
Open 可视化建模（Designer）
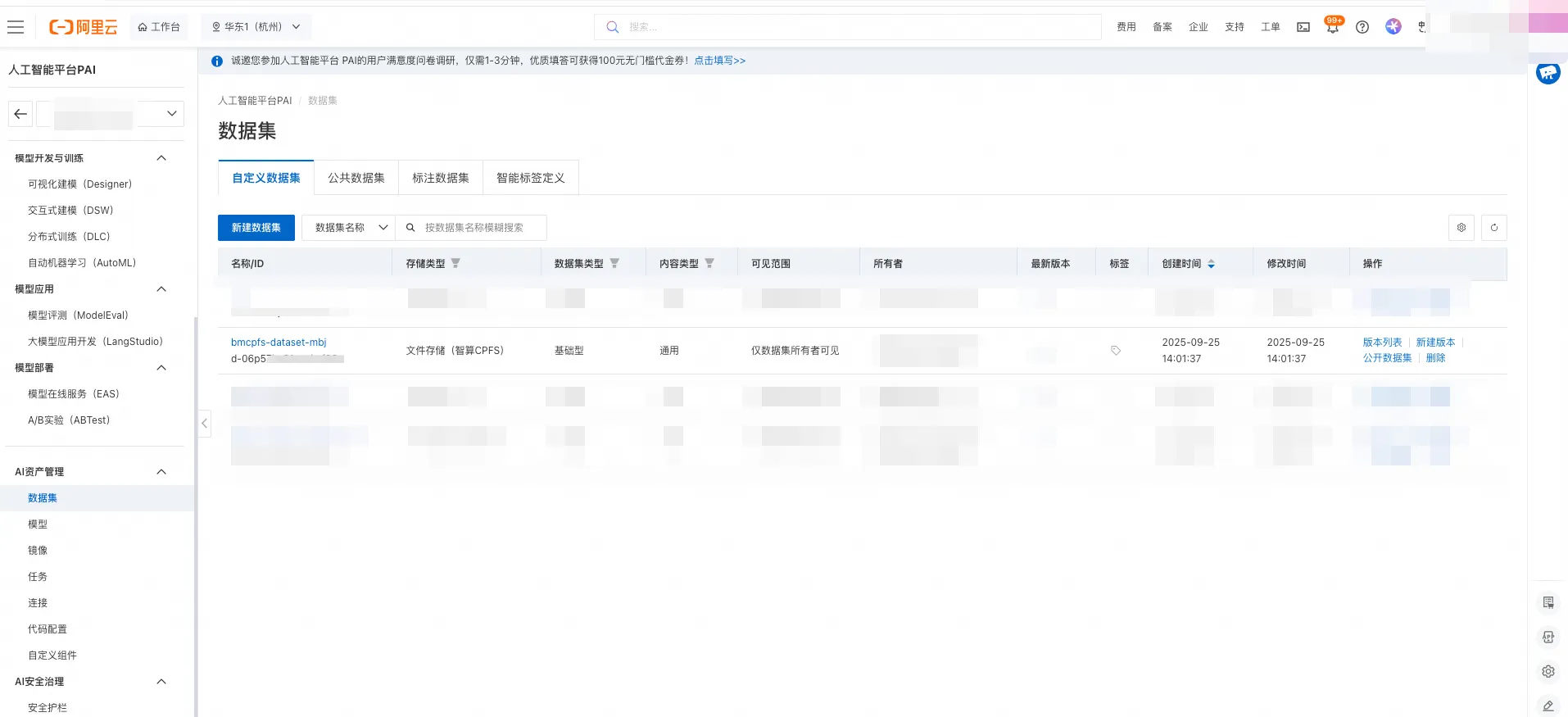click(80, 184)
